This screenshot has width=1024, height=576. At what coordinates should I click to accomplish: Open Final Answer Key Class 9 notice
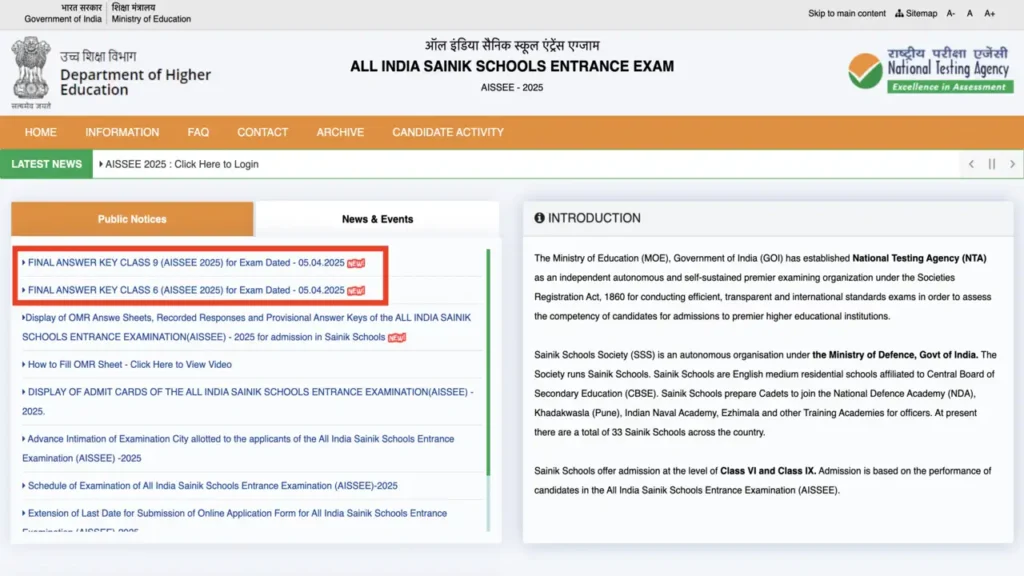click(186, 263)
